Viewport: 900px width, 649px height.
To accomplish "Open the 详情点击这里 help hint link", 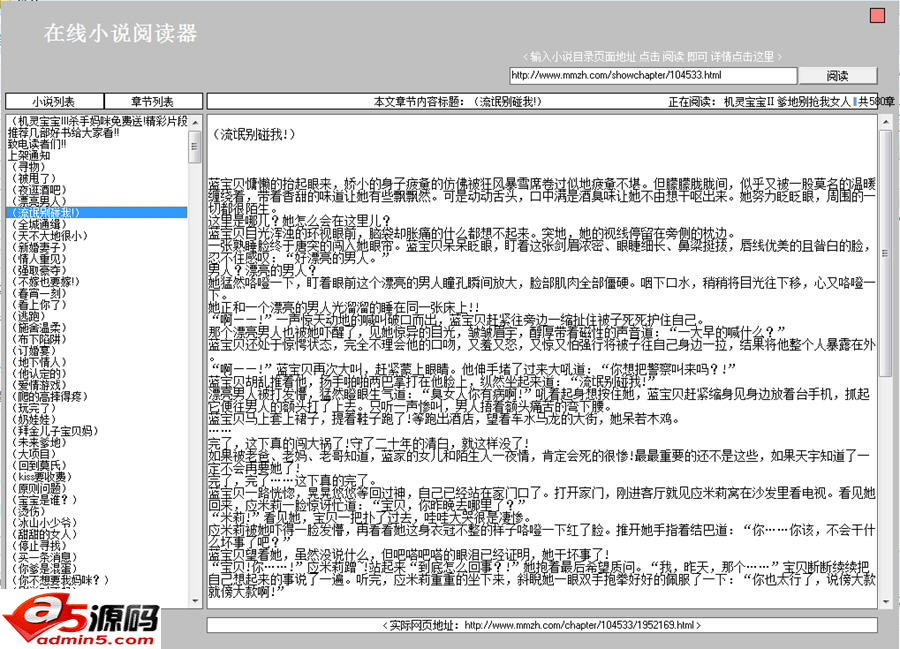I will pos(742,57).
